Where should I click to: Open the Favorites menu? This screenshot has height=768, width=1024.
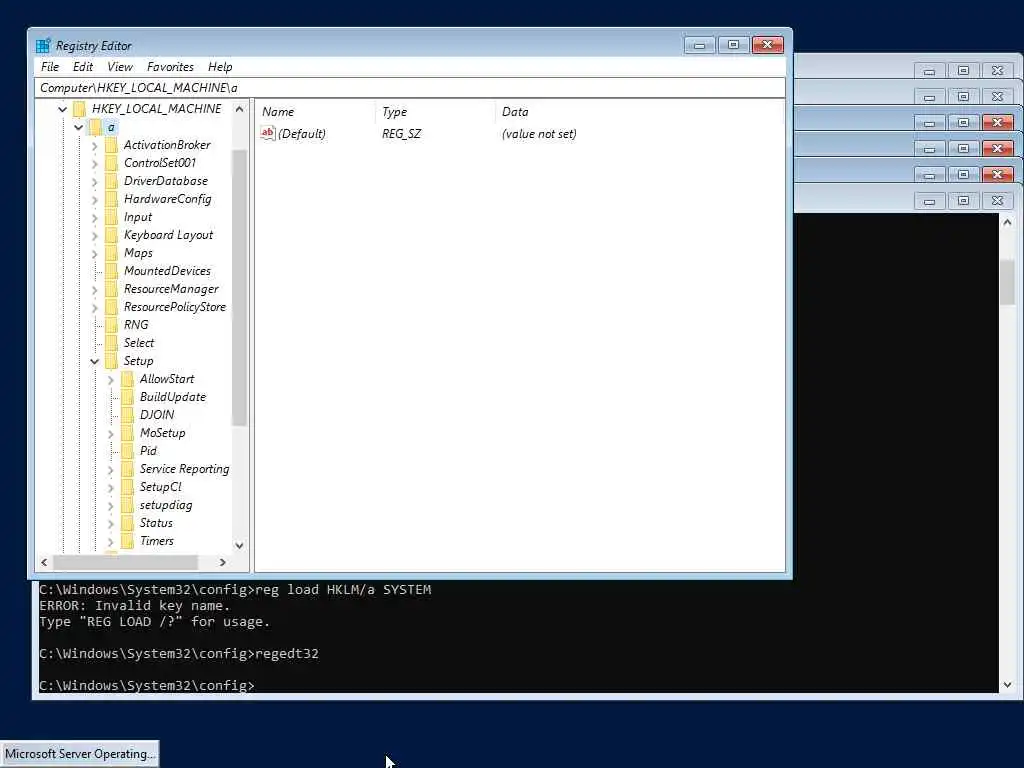[170, 67]
